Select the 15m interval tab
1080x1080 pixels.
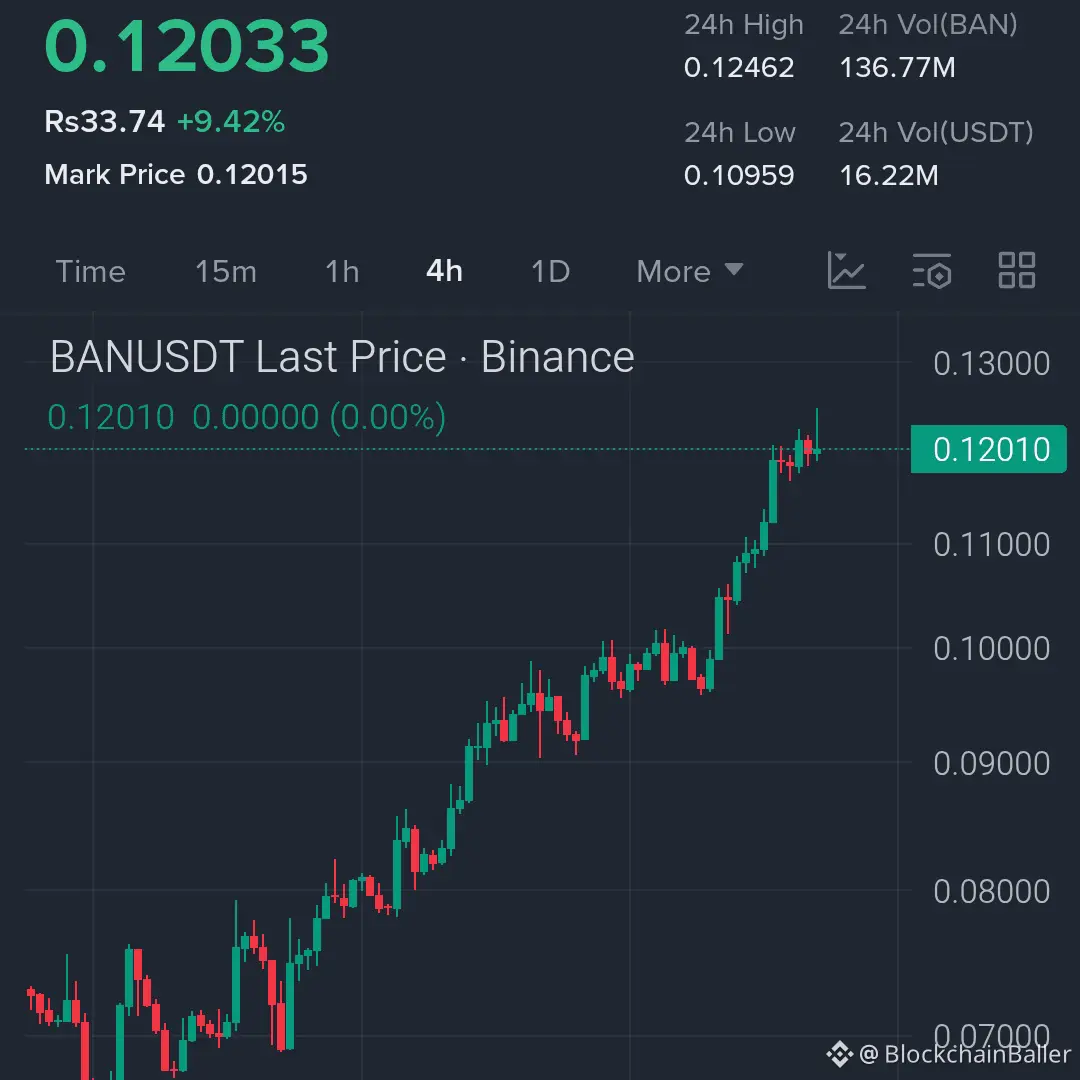pyautogui.click(x=225, y=271)
